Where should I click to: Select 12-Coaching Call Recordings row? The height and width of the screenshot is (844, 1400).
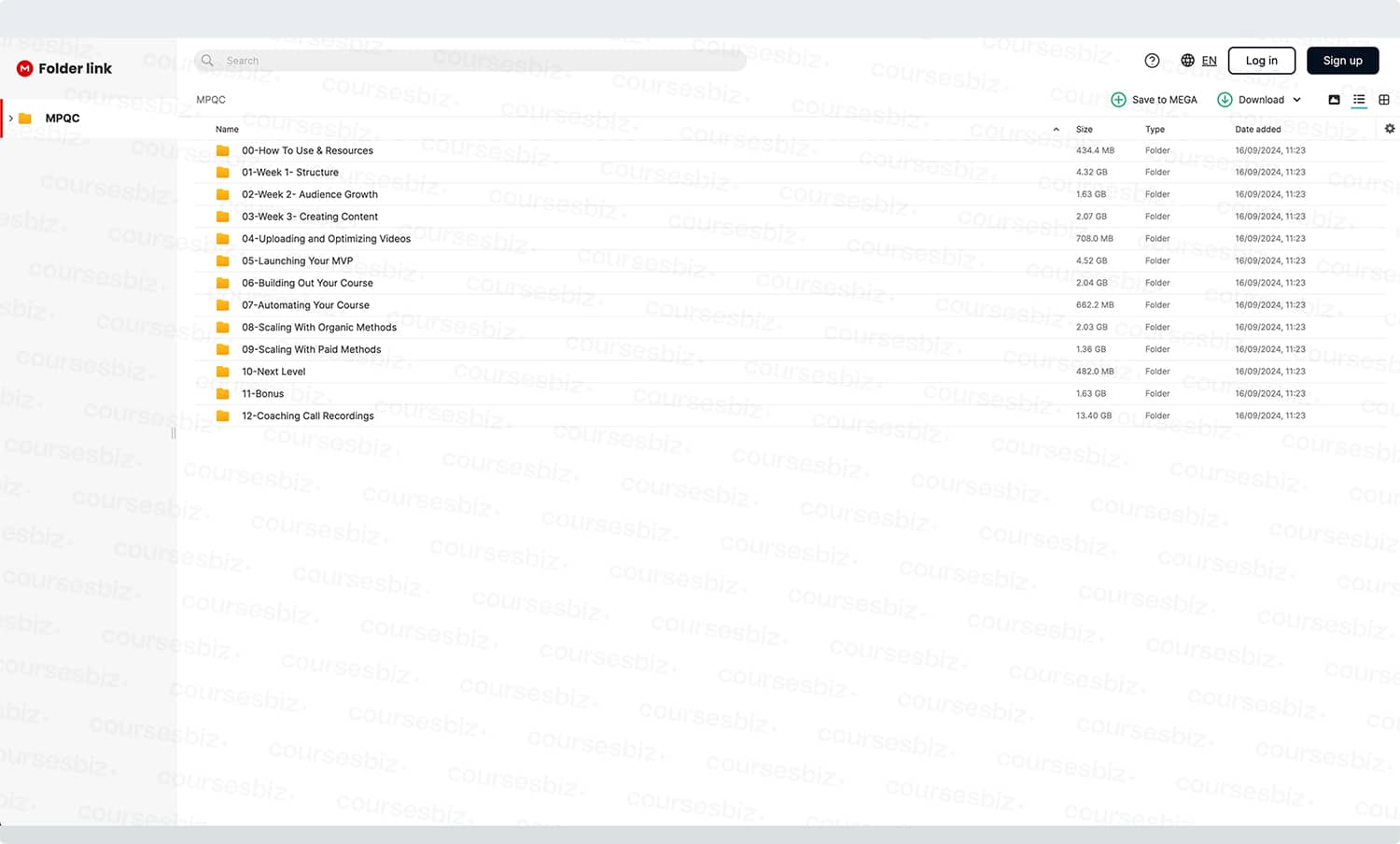click(x=790, y=415)
